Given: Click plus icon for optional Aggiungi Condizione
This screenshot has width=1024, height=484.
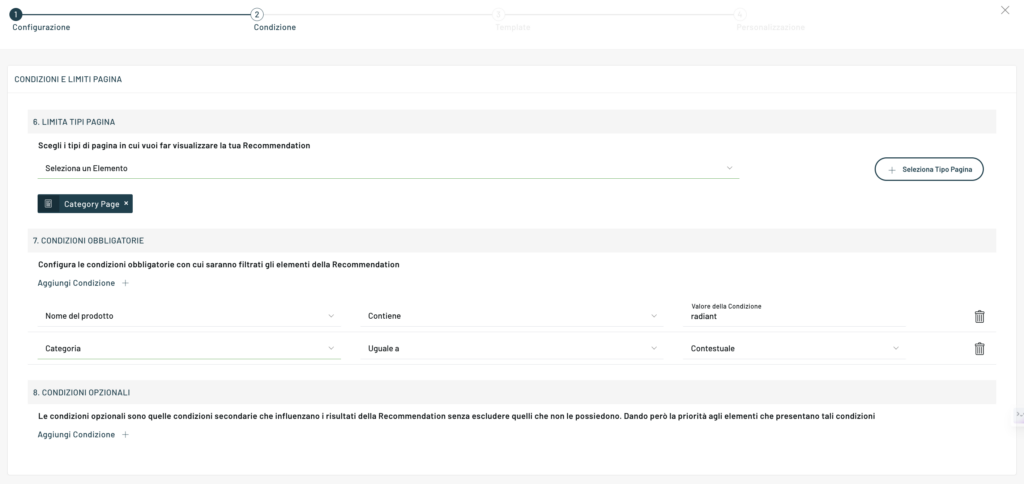Looking at the screenshot, I should [126, 435].
